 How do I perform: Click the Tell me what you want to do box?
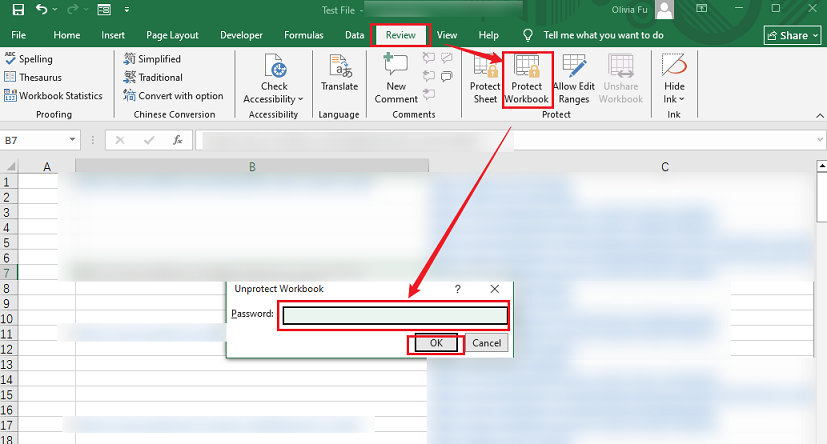pyautogui.click(x=603, y=35)
